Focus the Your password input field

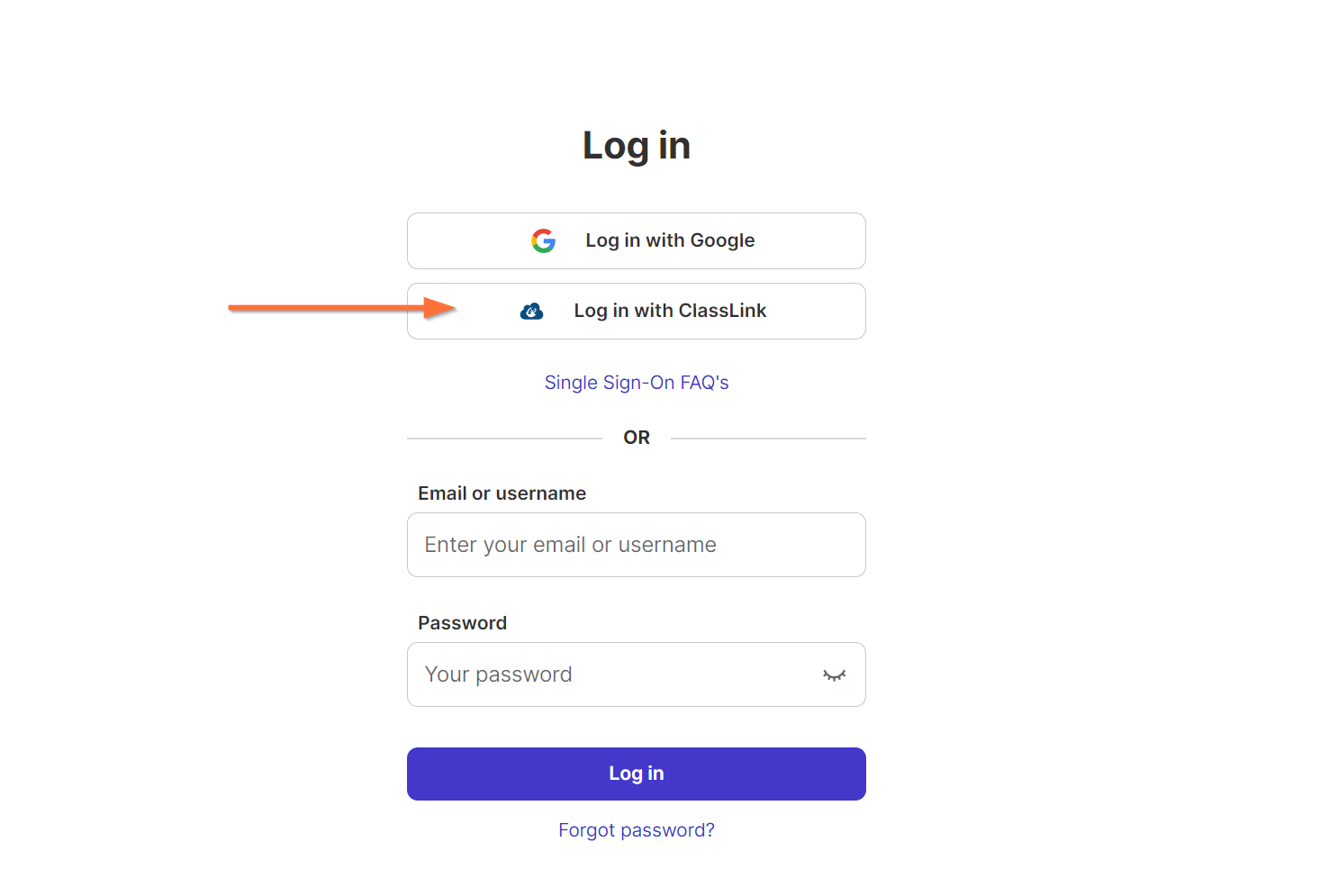tap(637, 674)
